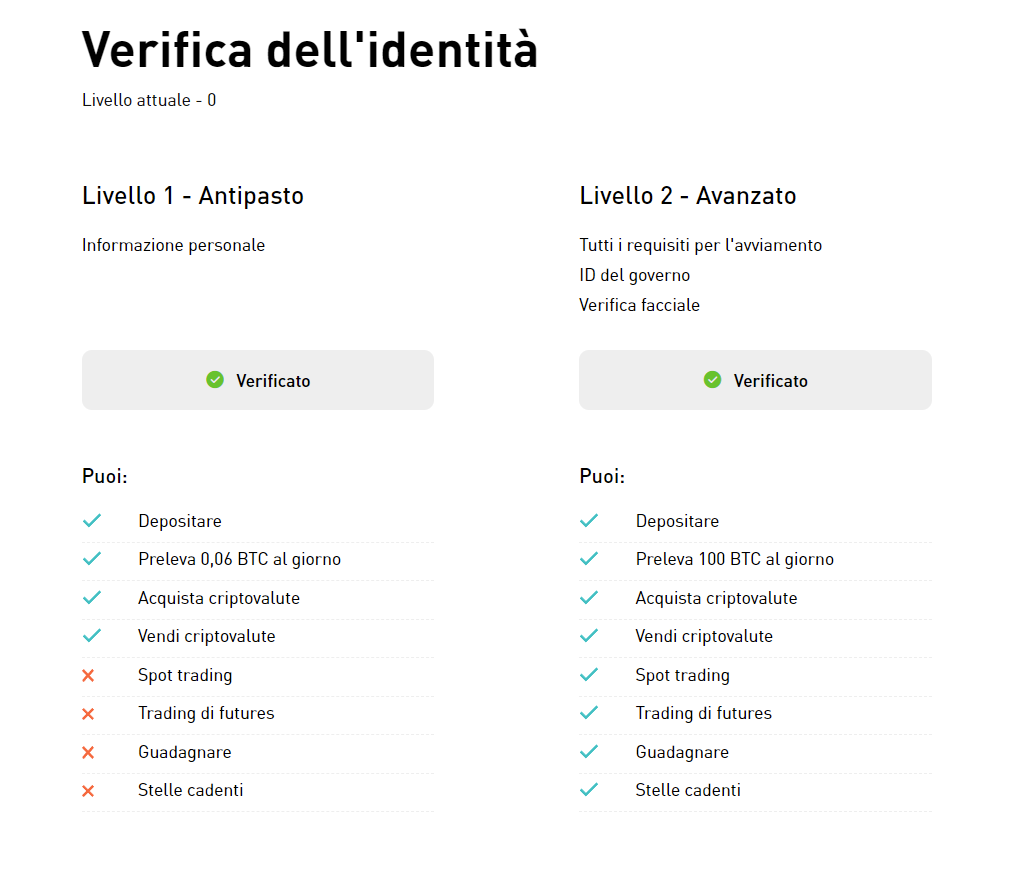This screenshot has height=875, width=1015.
Task: Click the green verified circle on Livello 1
Action: click(x=216, y=379)
